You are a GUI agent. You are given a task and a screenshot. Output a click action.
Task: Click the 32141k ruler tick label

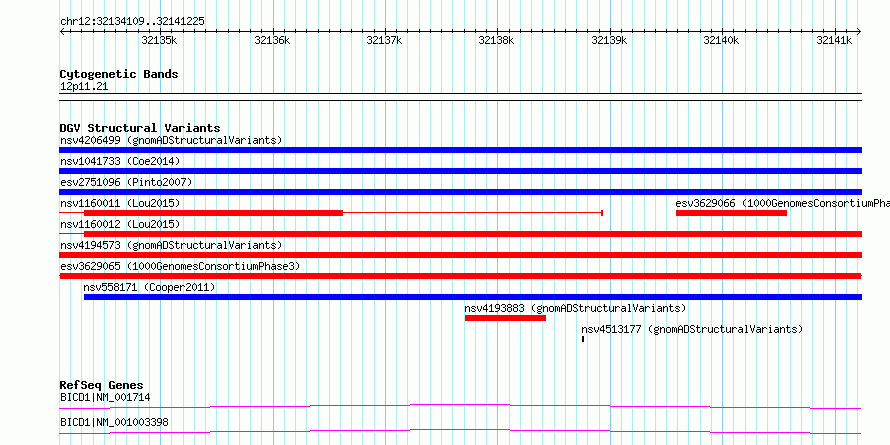click(x=834, y=40)
